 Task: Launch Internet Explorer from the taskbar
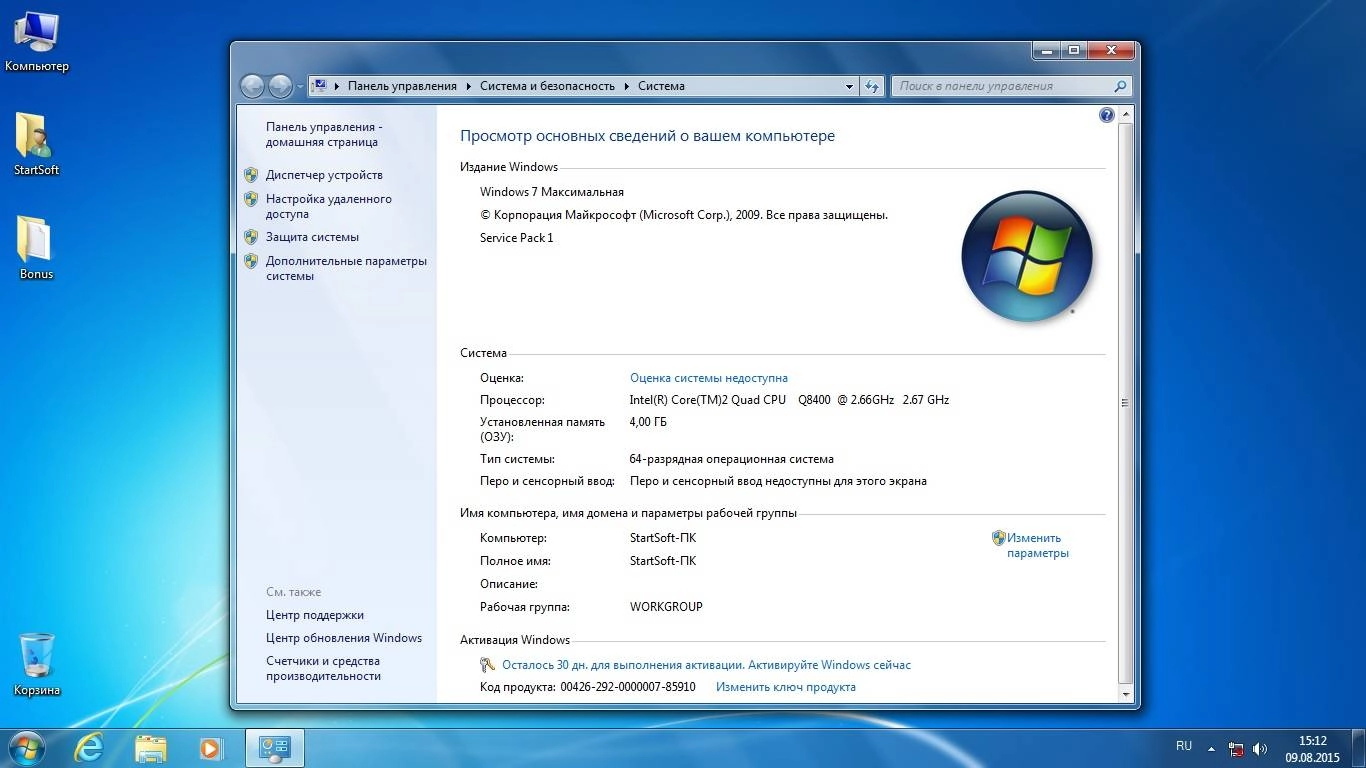tap(89, 748)
